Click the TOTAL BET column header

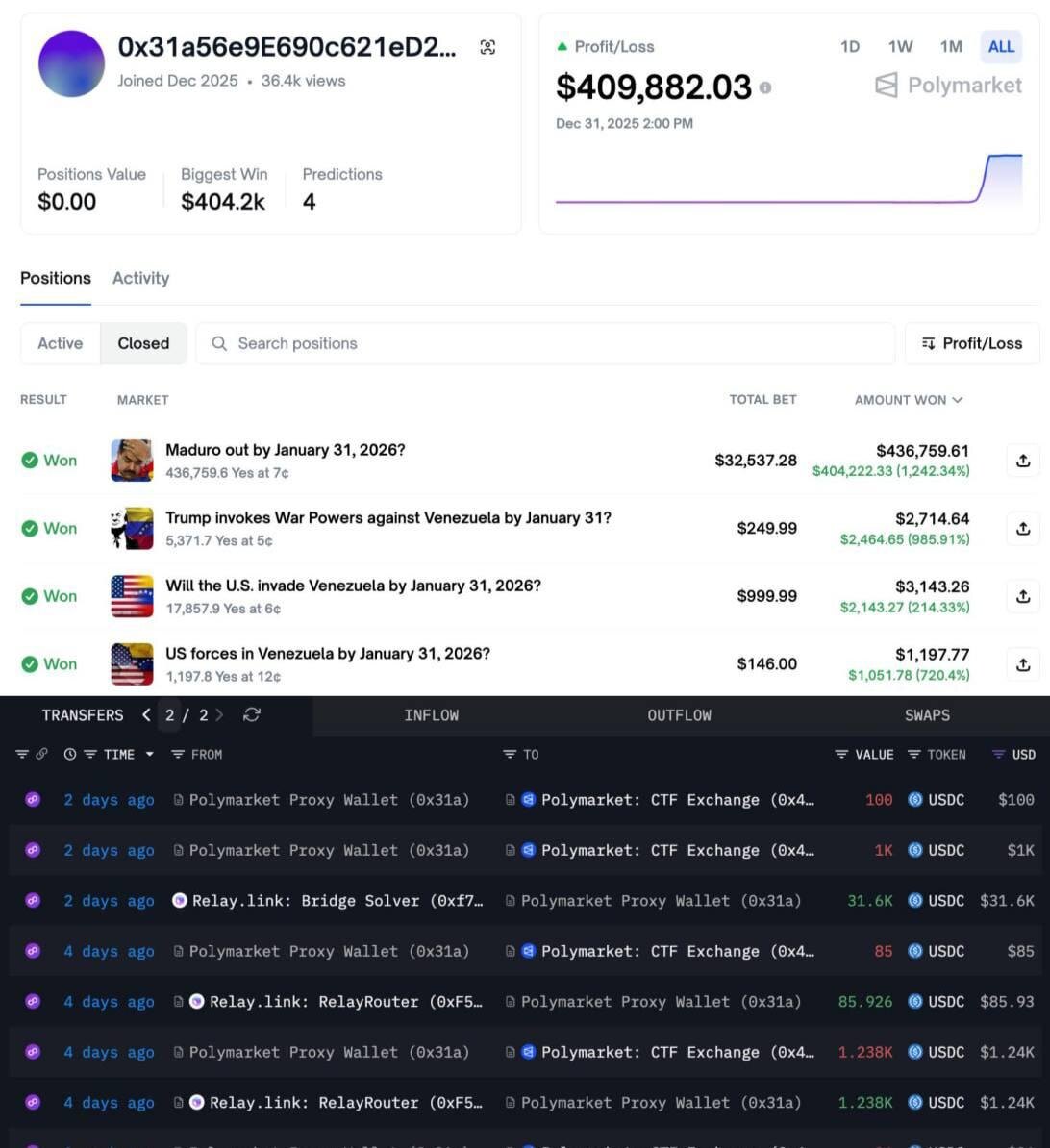pyautogui.click(x=762, y=400)
